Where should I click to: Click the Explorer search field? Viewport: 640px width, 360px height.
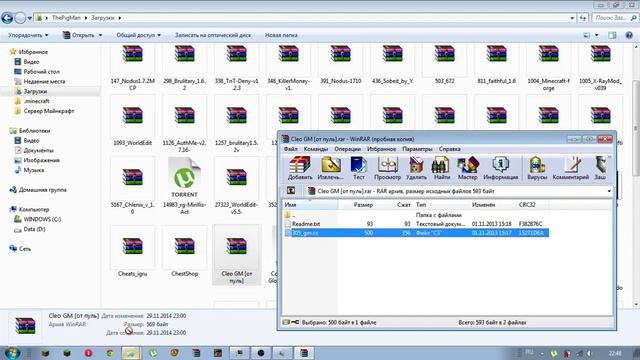615,18
